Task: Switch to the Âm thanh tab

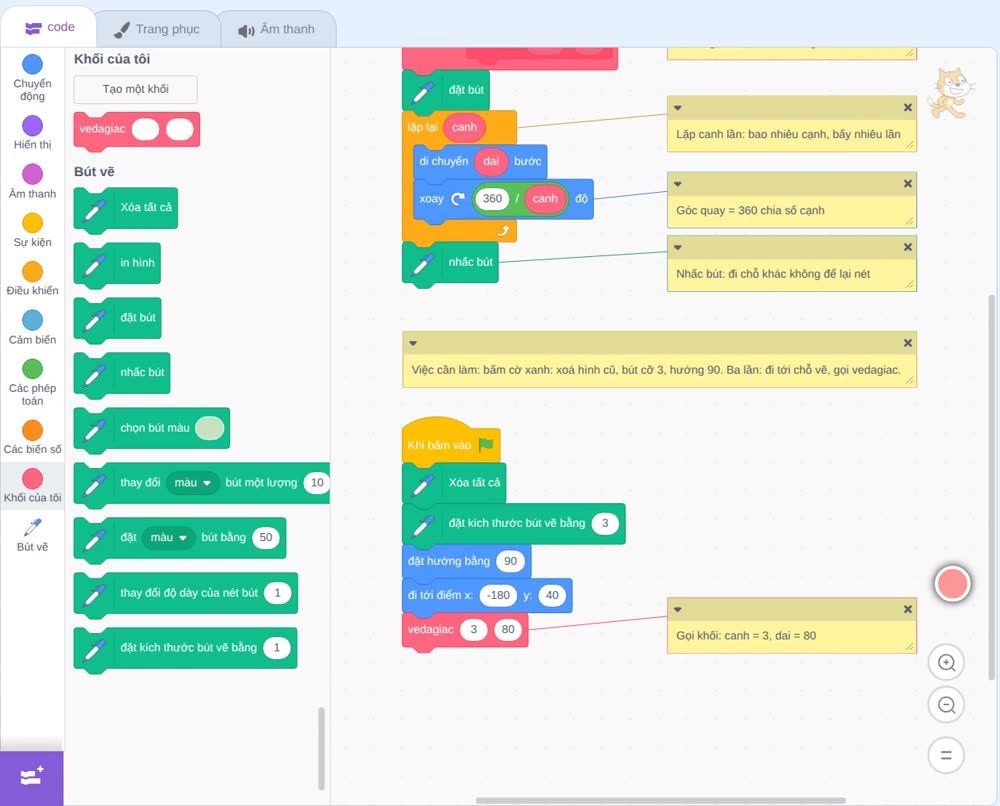Action: 277,29
